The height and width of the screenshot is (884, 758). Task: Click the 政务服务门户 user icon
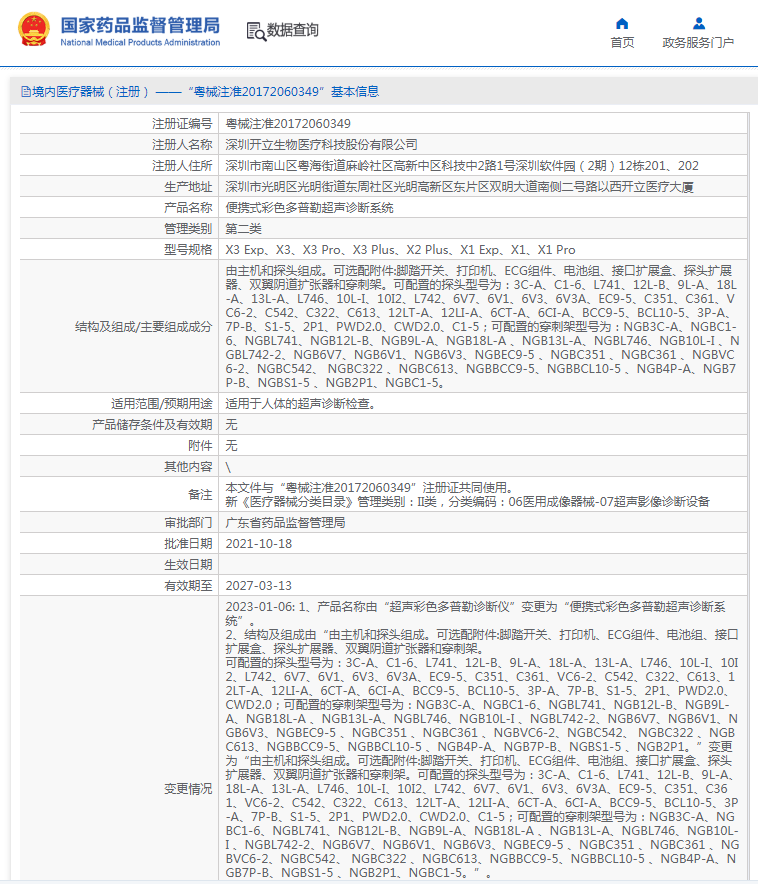tap(698, 23)
